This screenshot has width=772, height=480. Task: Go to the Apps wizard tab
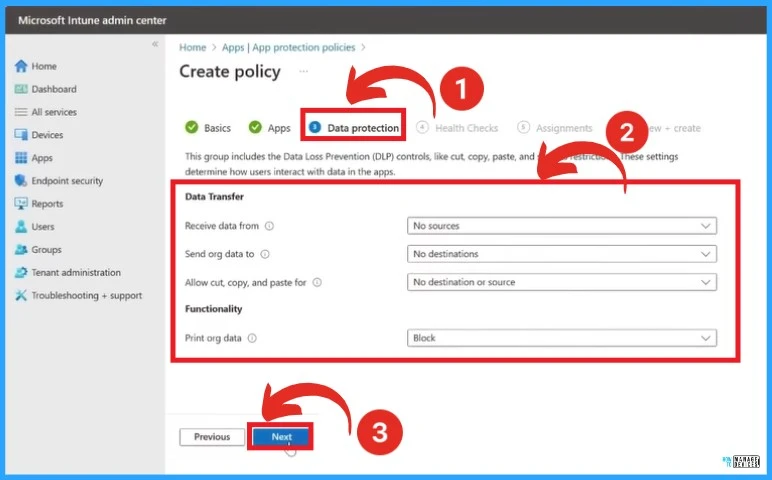[269, 128]
